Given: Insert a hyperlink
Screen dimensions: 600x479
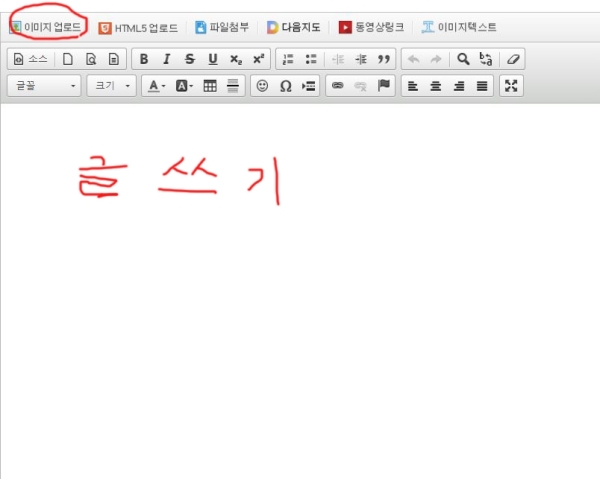Looking at the screenshot, I should click(x=338, y=86).
